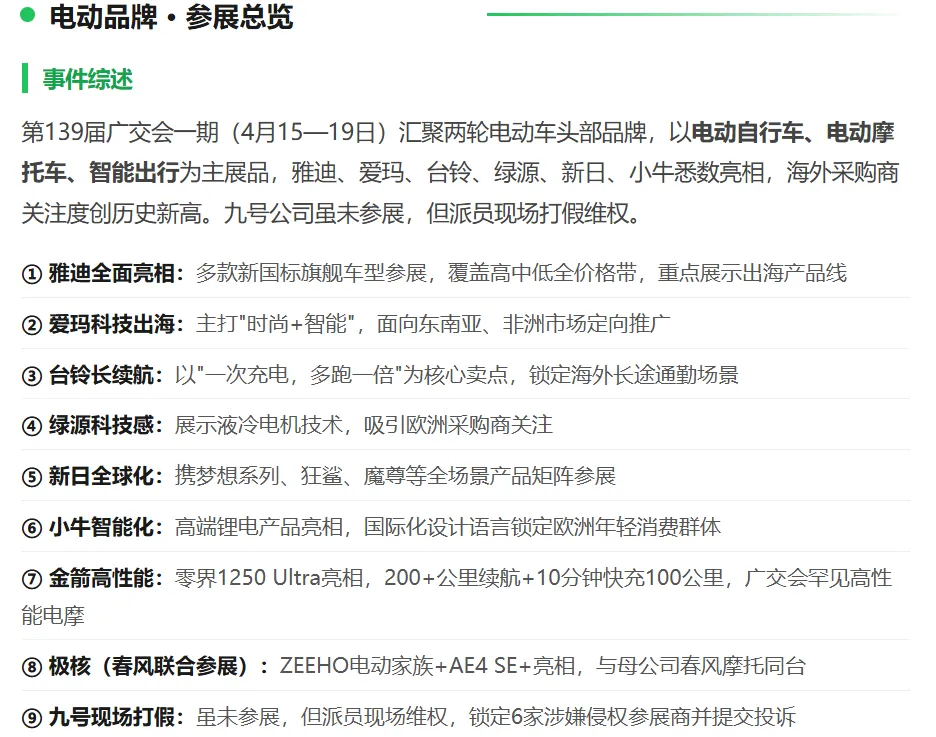936x737 pixels.
Task: Click the bold label '九号现场打假'
Action: coord(112,717)
